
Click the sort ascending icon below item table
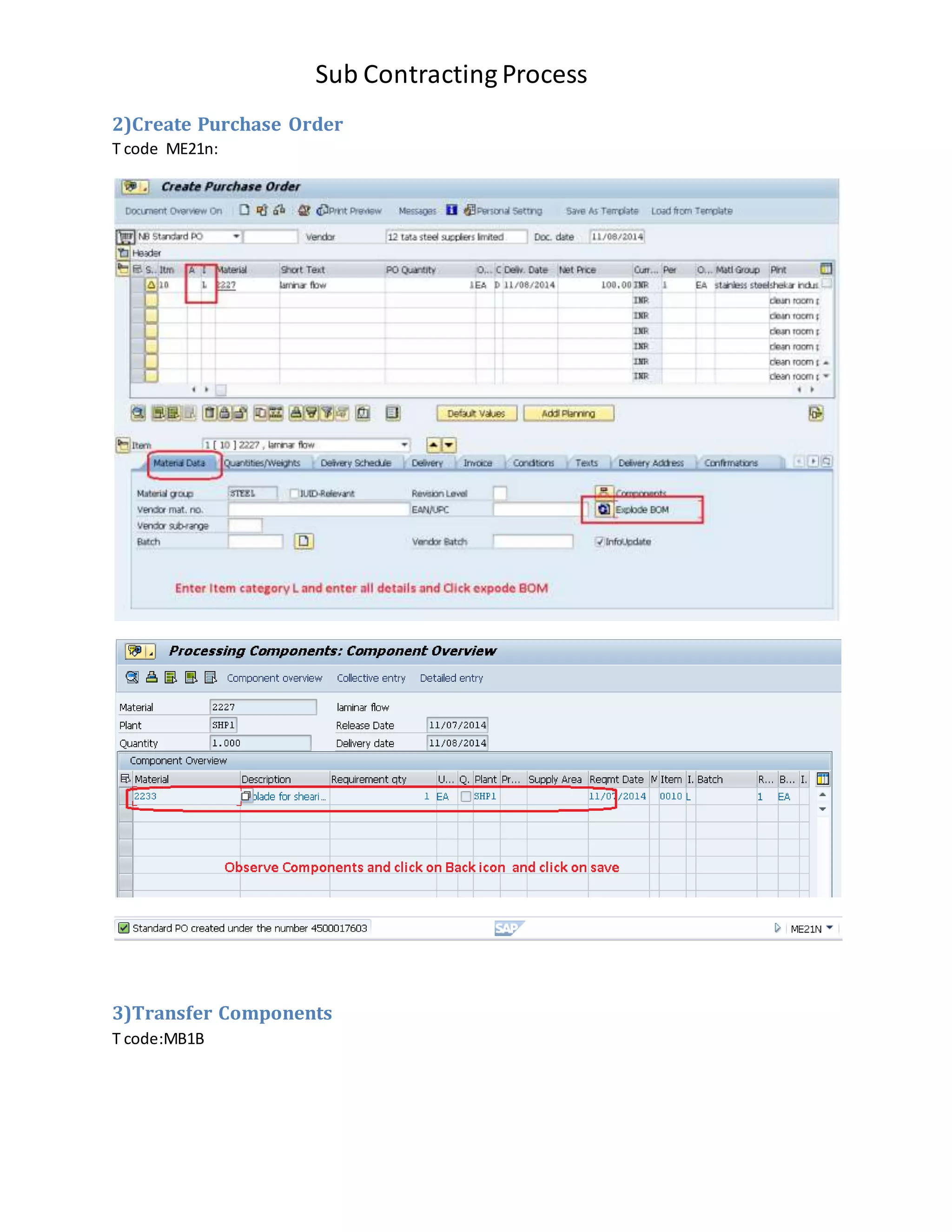tap(296, 413)
